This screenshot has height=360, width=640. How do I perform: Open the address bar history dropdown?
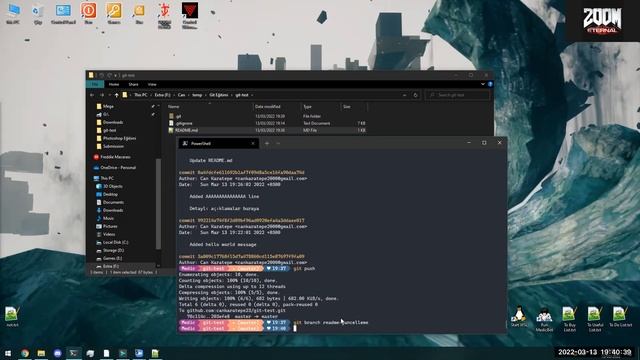(x=404, y=95)
